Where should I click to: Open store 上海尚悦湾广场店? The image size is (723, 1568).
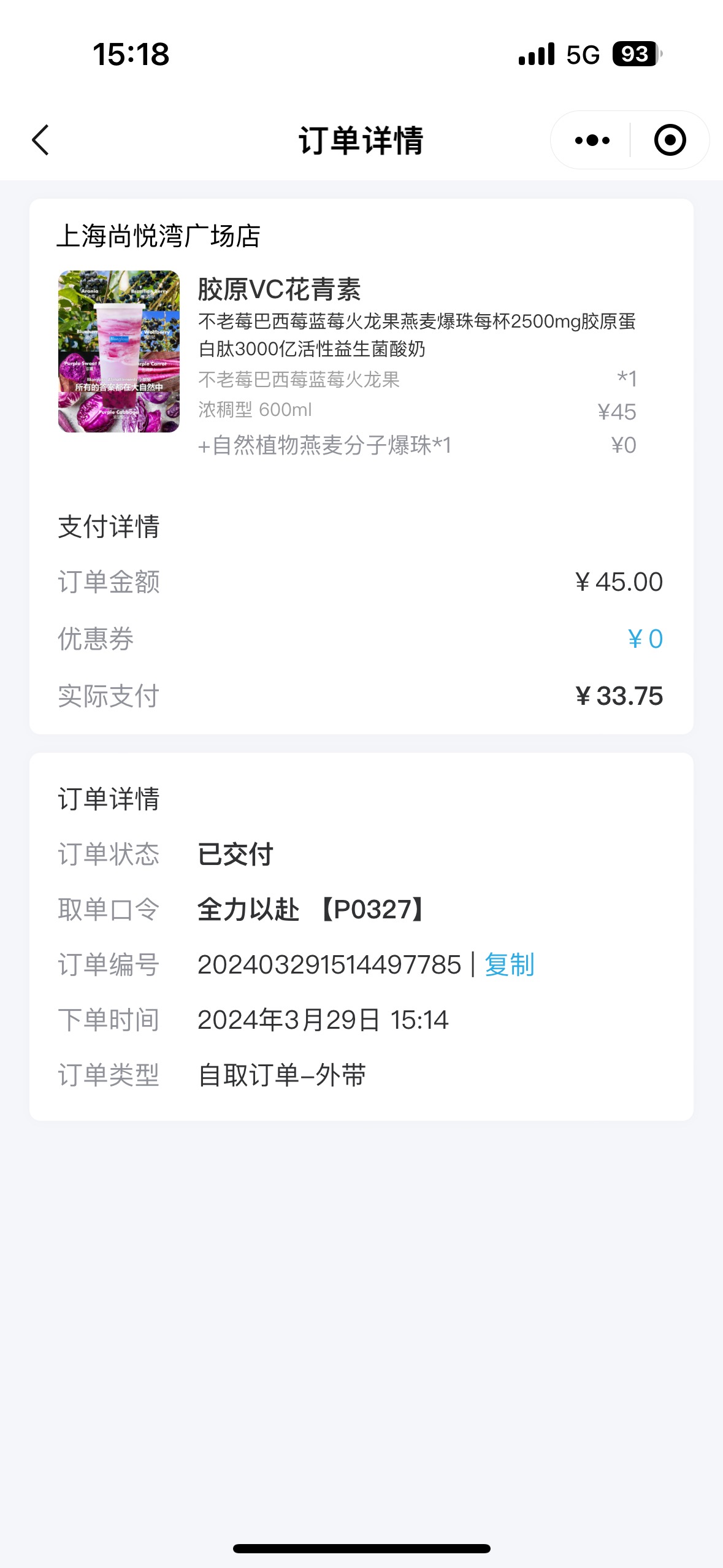pyautogui.click(x=159, y=236)
